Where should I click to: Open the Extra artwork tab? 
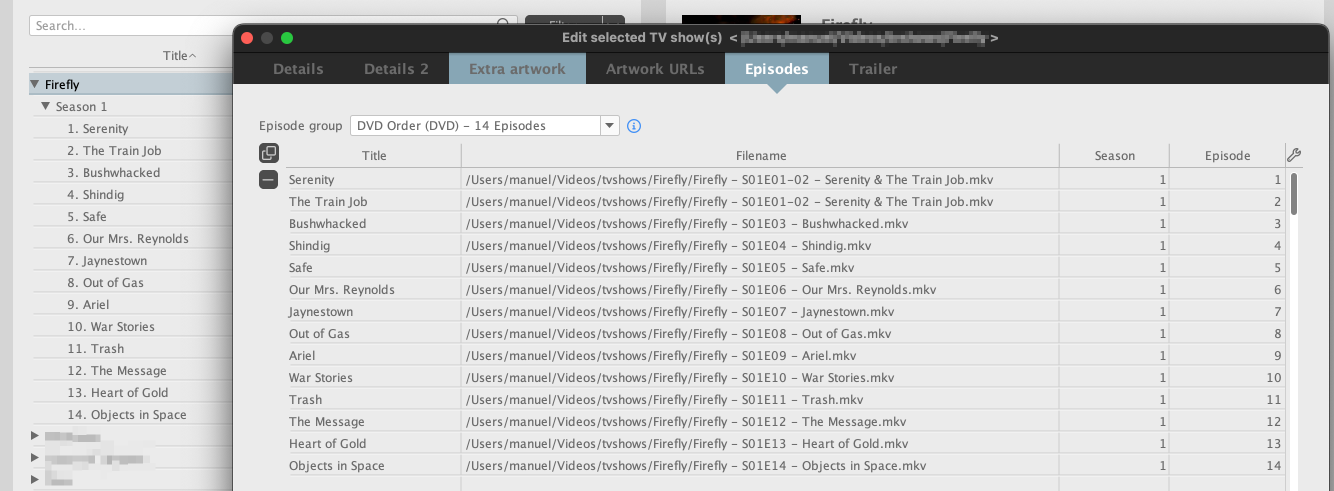point(517,69)
